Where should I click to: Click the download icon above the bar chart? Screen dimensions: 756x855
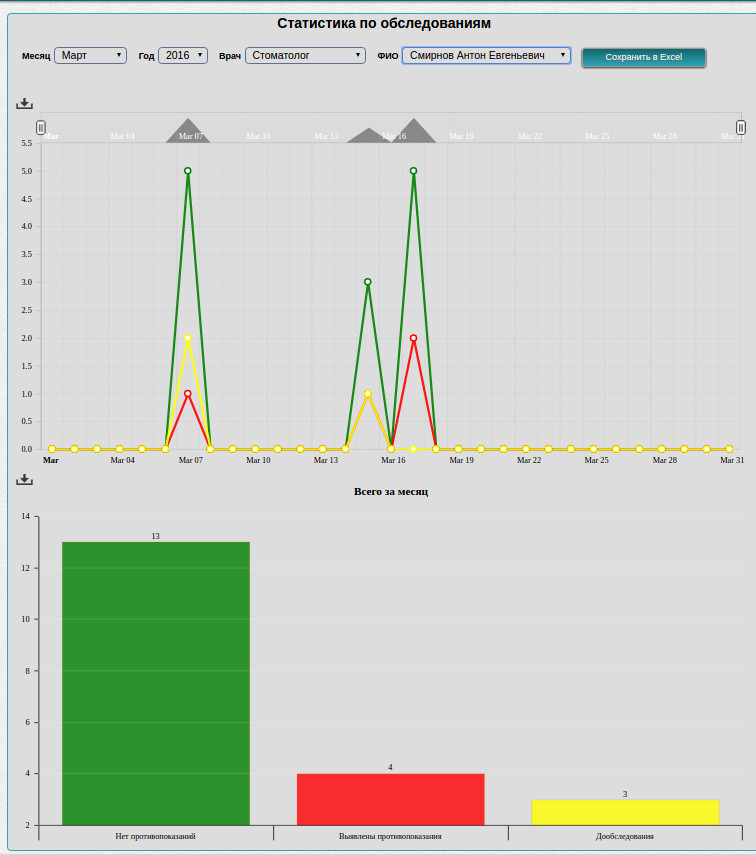pos(25,479)
